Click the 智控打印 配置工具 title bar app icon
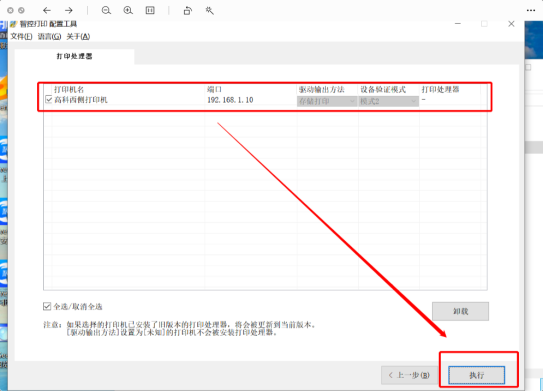This screenshot has width=543, height=391. (x=13, y=24)
